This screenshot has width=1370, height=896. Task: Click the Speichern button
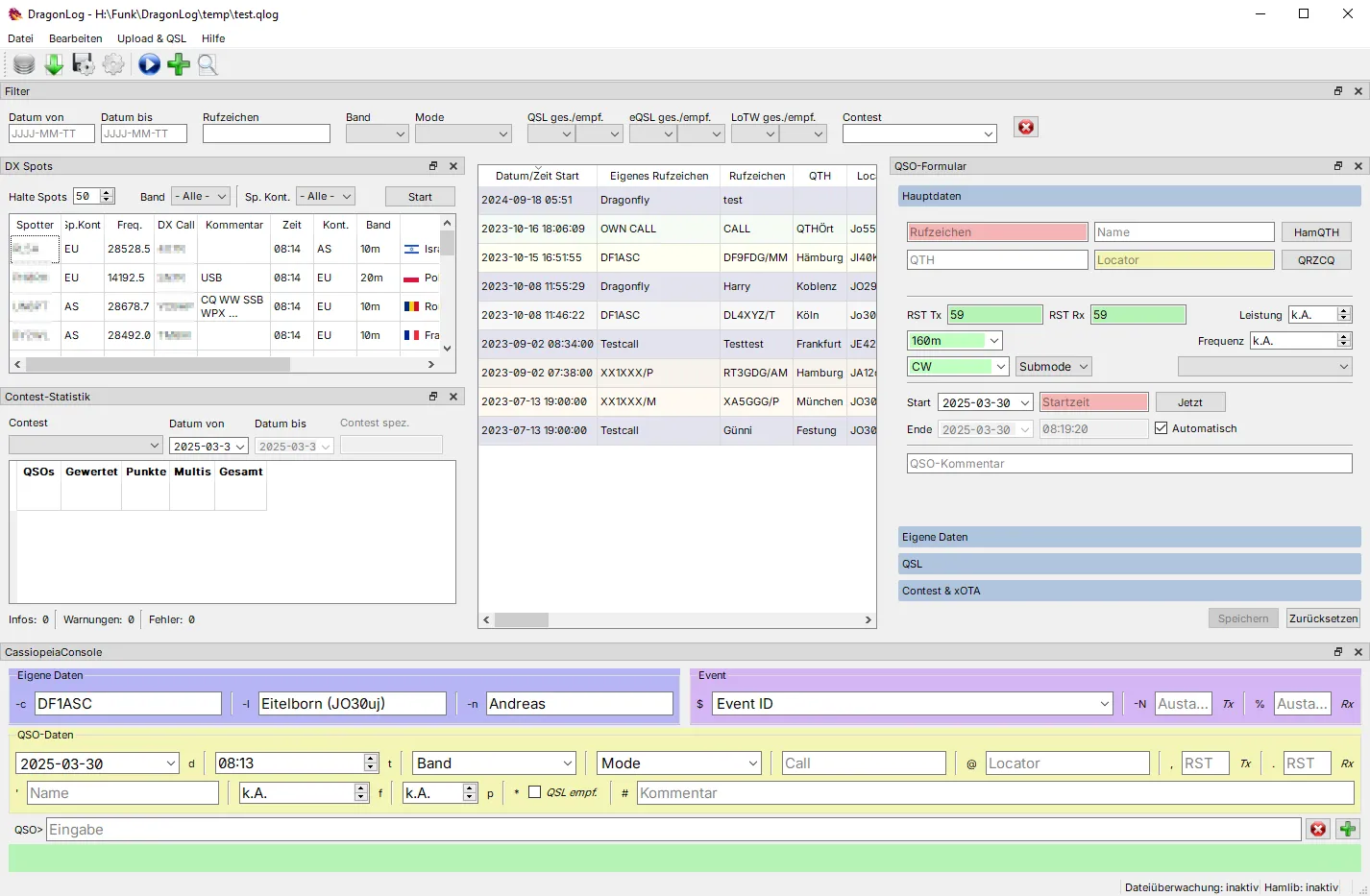point(1243,618)
